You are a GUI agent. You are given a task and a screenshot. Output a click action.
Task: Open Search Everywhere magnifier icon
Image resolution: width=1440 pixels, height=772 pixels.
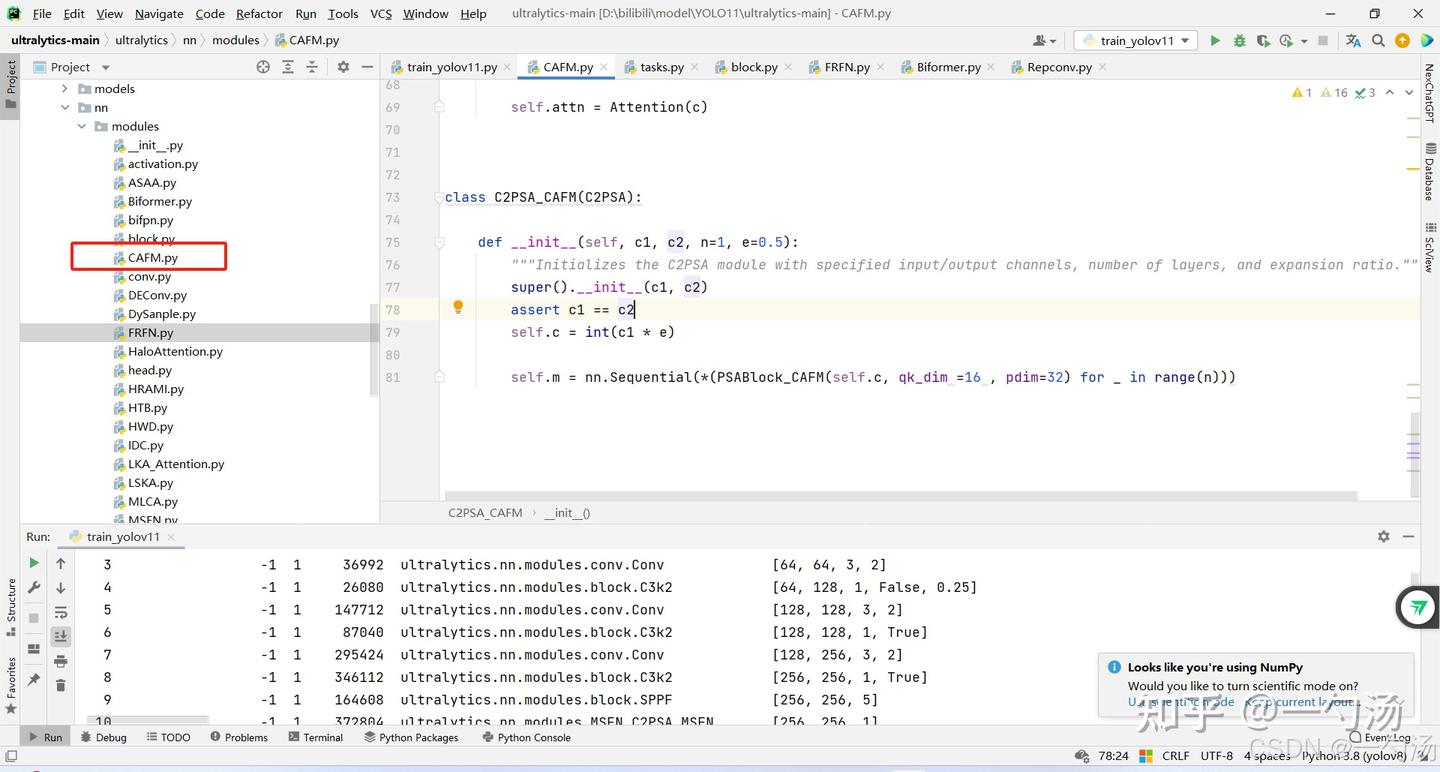click(x=1378, y=41)
